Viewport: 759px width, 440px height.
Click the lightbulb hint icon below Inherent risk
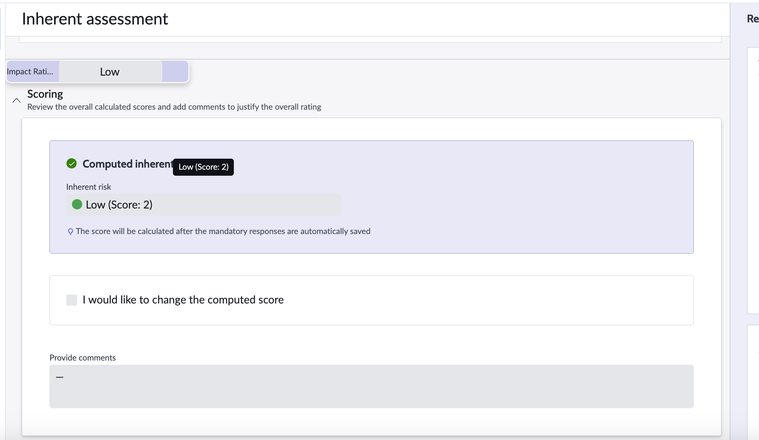[x=70, y=231]
